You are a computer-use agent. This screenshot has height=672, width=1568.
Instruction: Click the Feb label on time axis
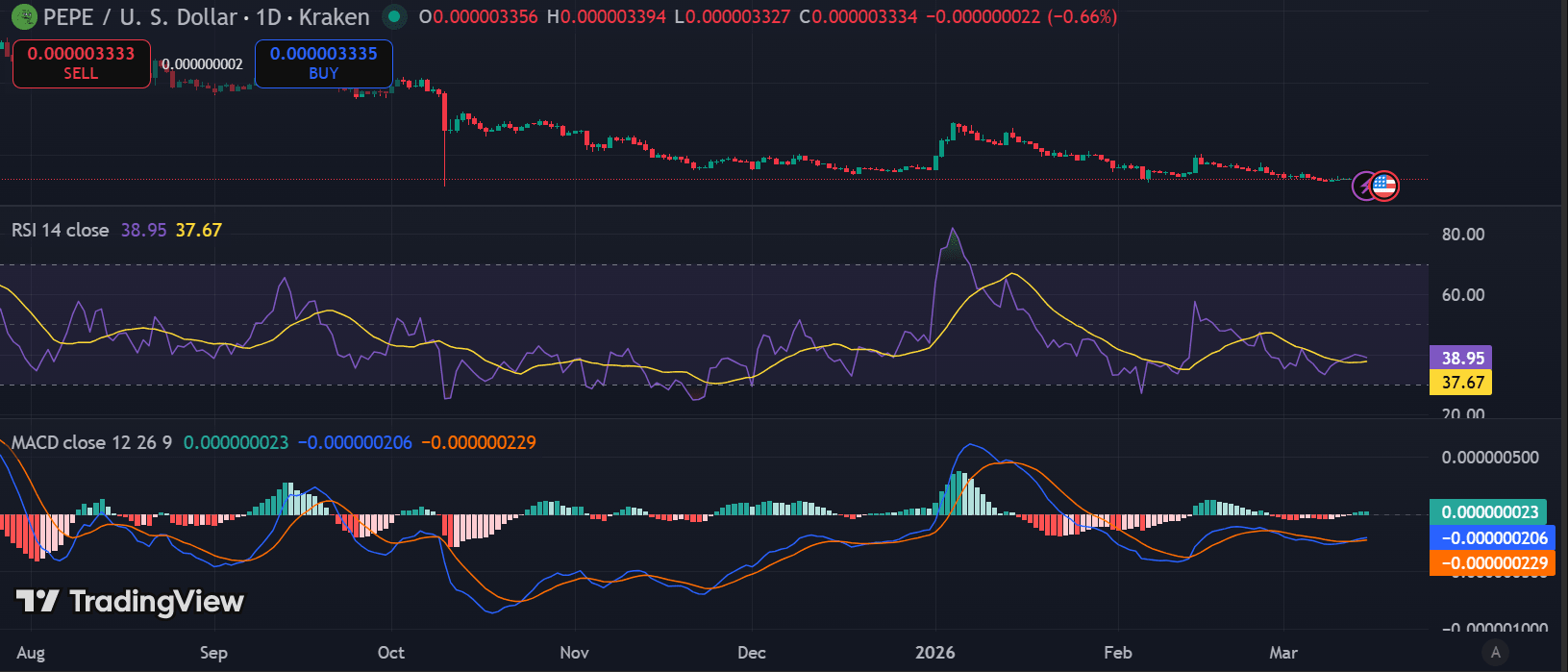point(1118,653)
